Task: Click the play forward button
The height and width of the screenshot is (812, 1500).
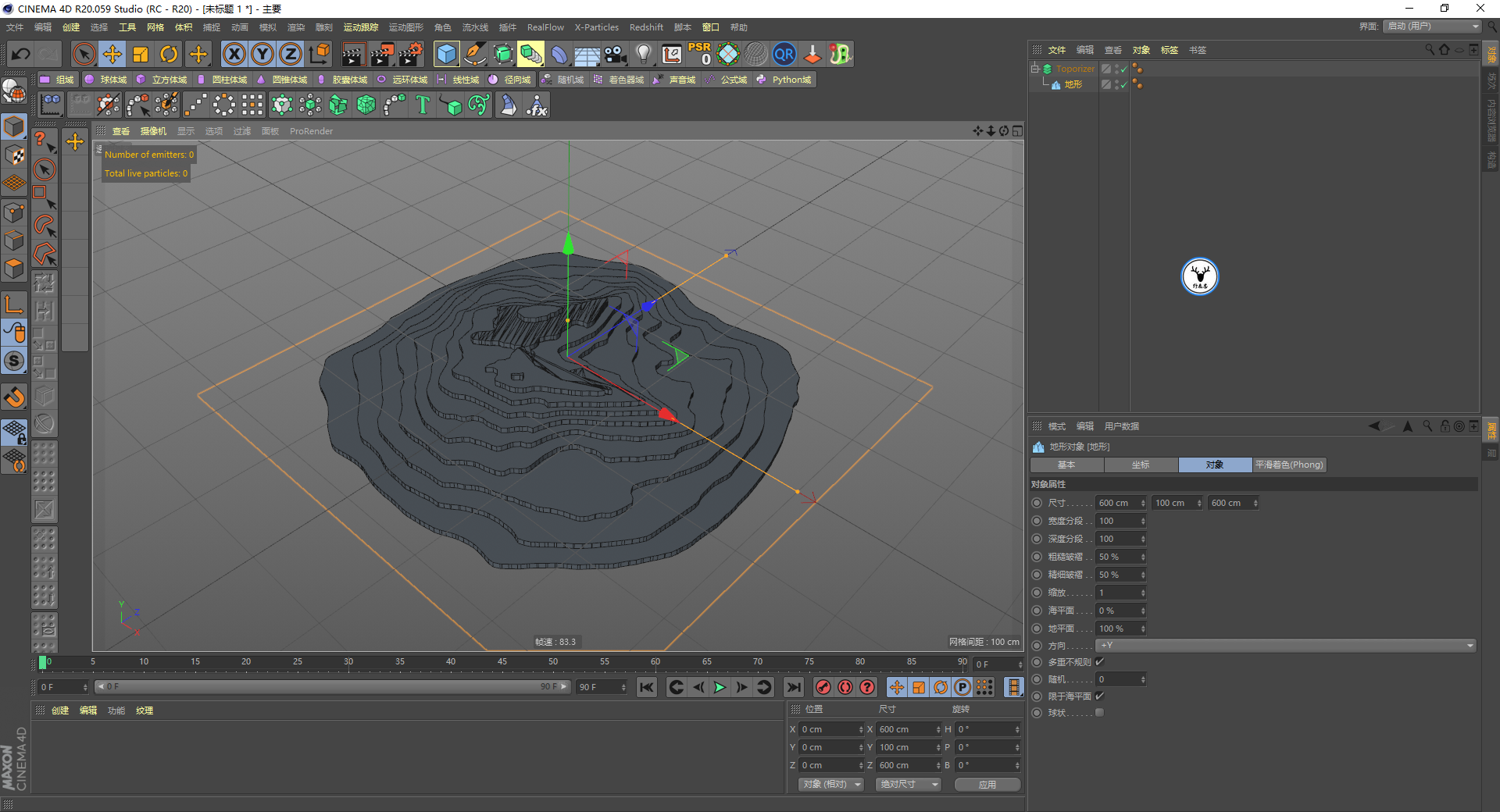Action: (720, 687)
